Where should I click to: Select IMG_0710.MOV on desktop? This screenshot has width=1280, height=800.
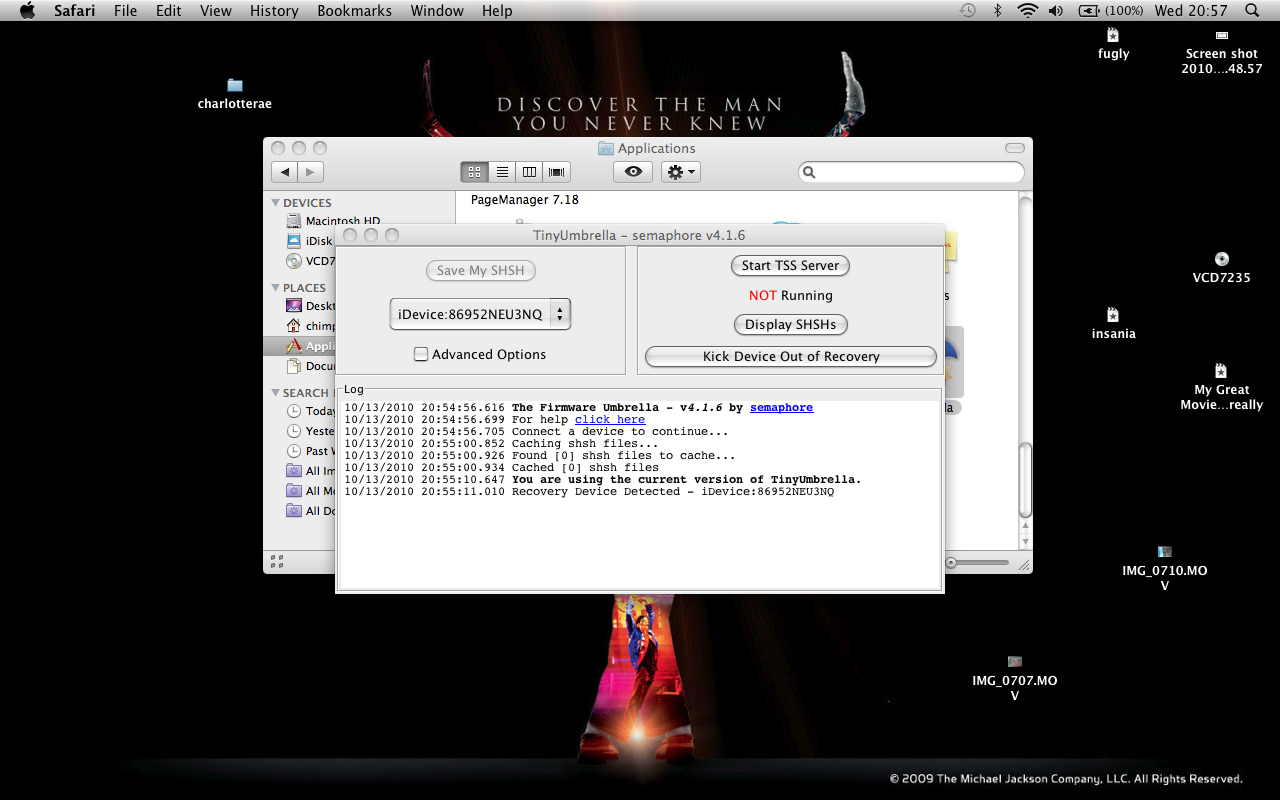click(1164, 568)
